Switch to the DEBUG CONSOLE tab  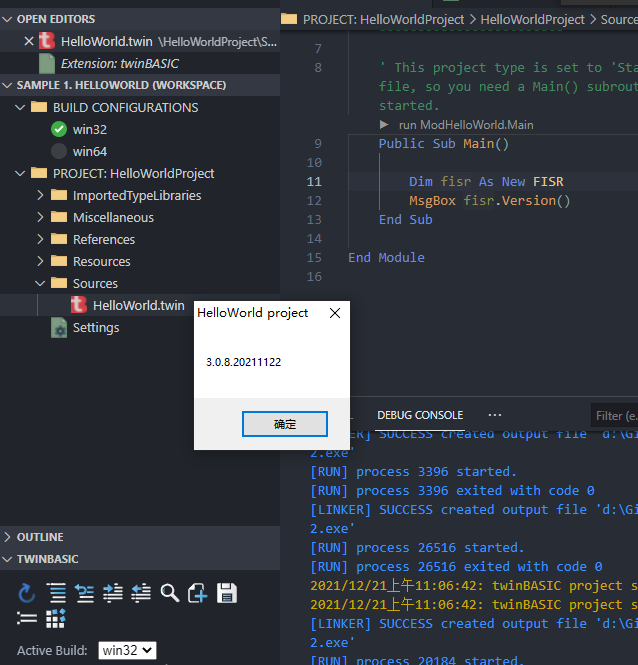pos(420,415)
